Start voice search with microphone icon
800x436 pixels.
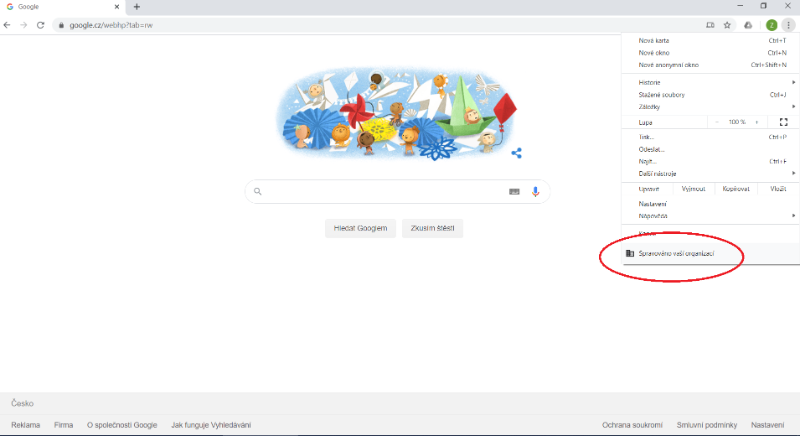(x=535, y=192)
